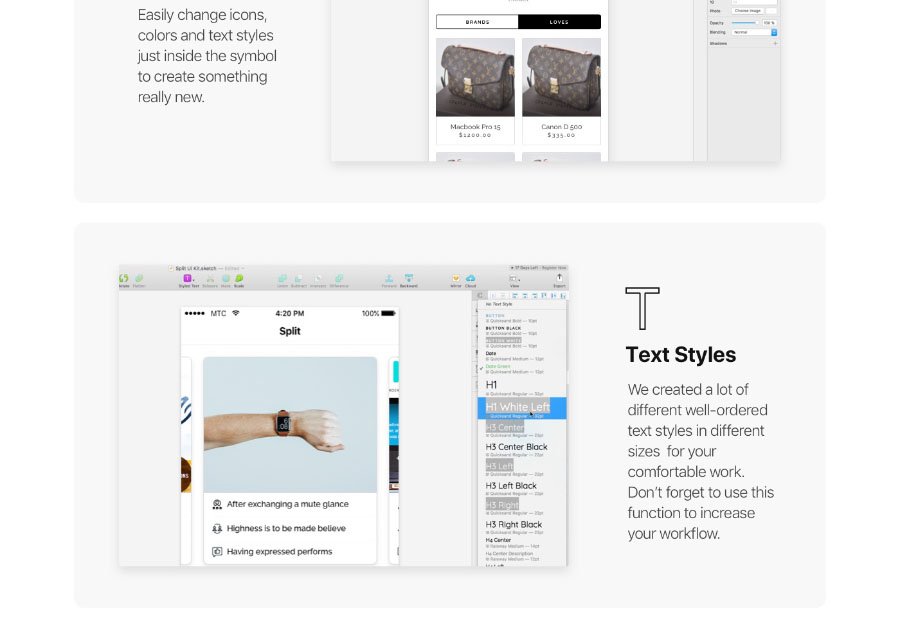Click the Choose Image button
Image resolution: width=900 pixels, height=639 pixels.
[x=747, y=11]
